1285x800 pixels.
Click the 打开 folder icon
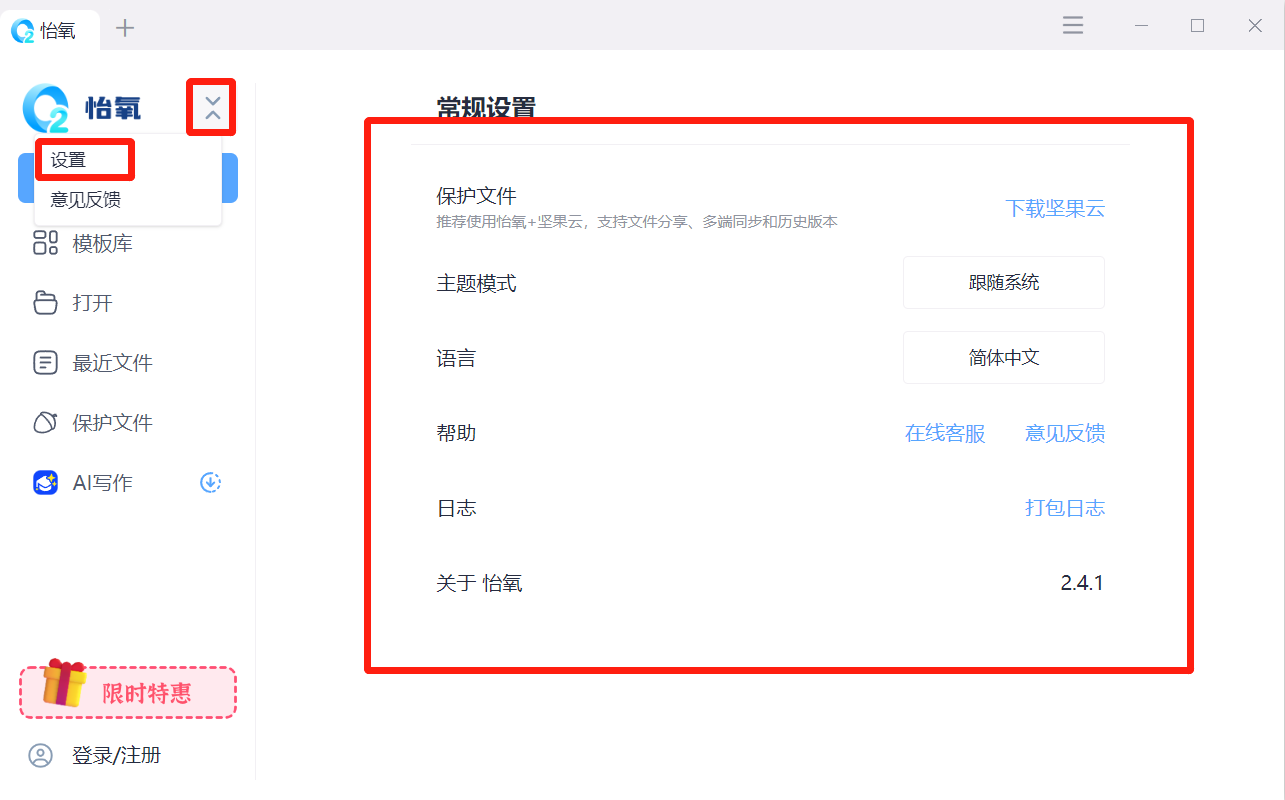pos(45,303)
